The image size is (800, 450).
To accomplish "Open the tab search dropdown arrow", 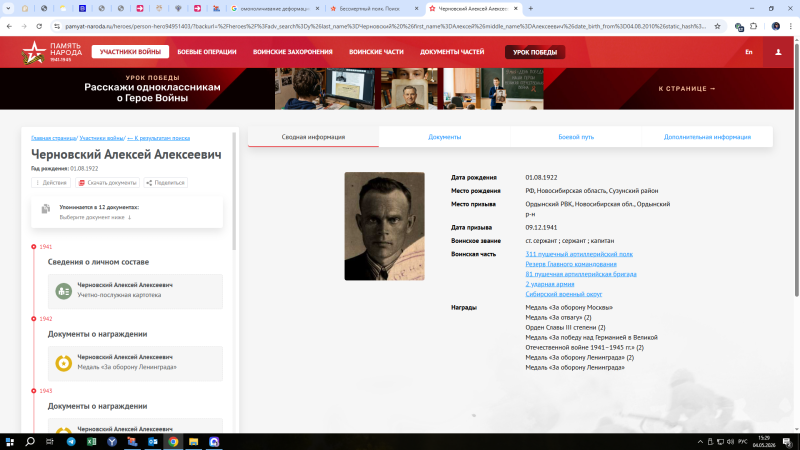I will tap(8, 9).
